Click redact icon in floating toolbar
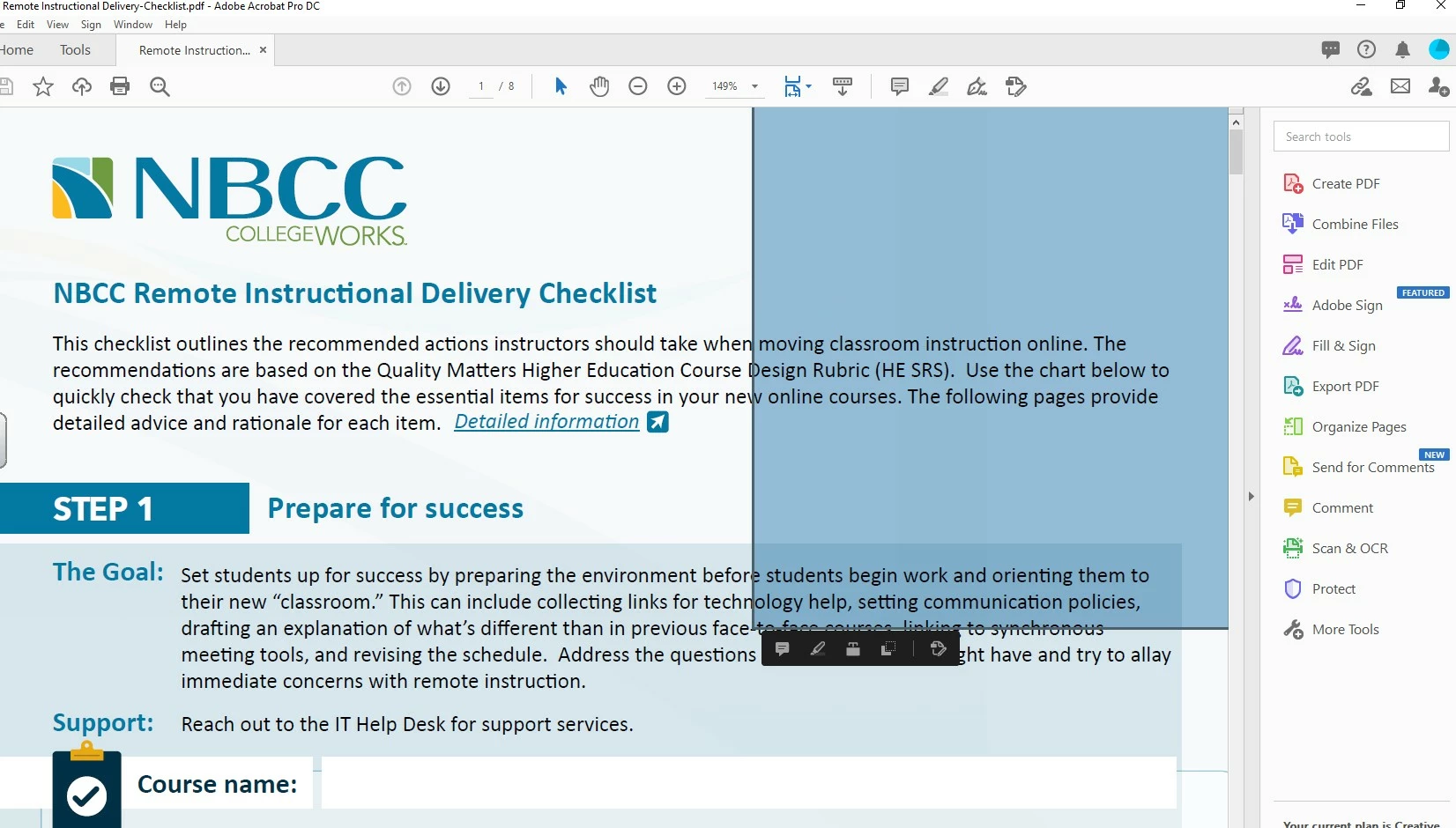1456x828 pixels. (853, 649)
